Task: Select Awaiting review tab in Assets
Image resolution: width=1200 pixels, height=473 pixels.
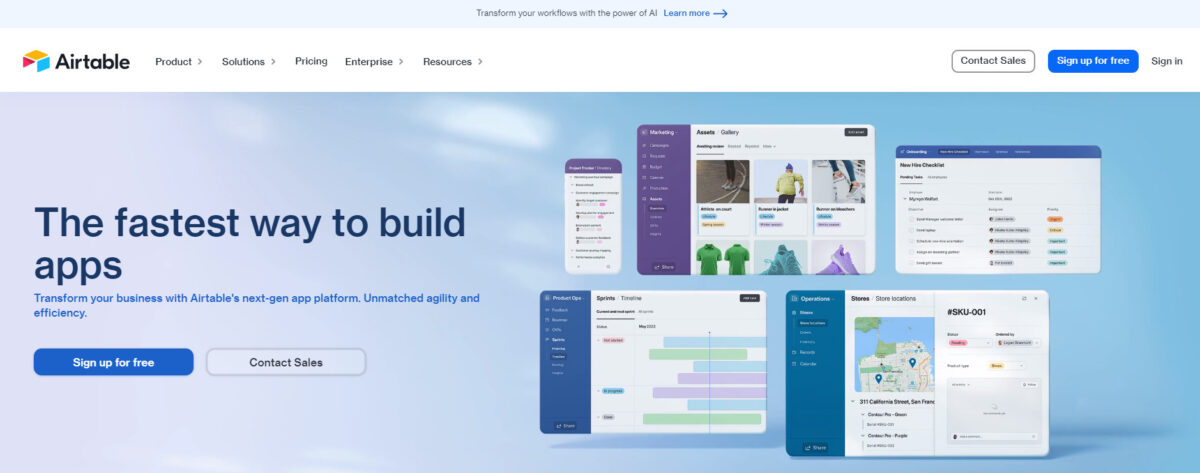Action: (x=710, y=146)
